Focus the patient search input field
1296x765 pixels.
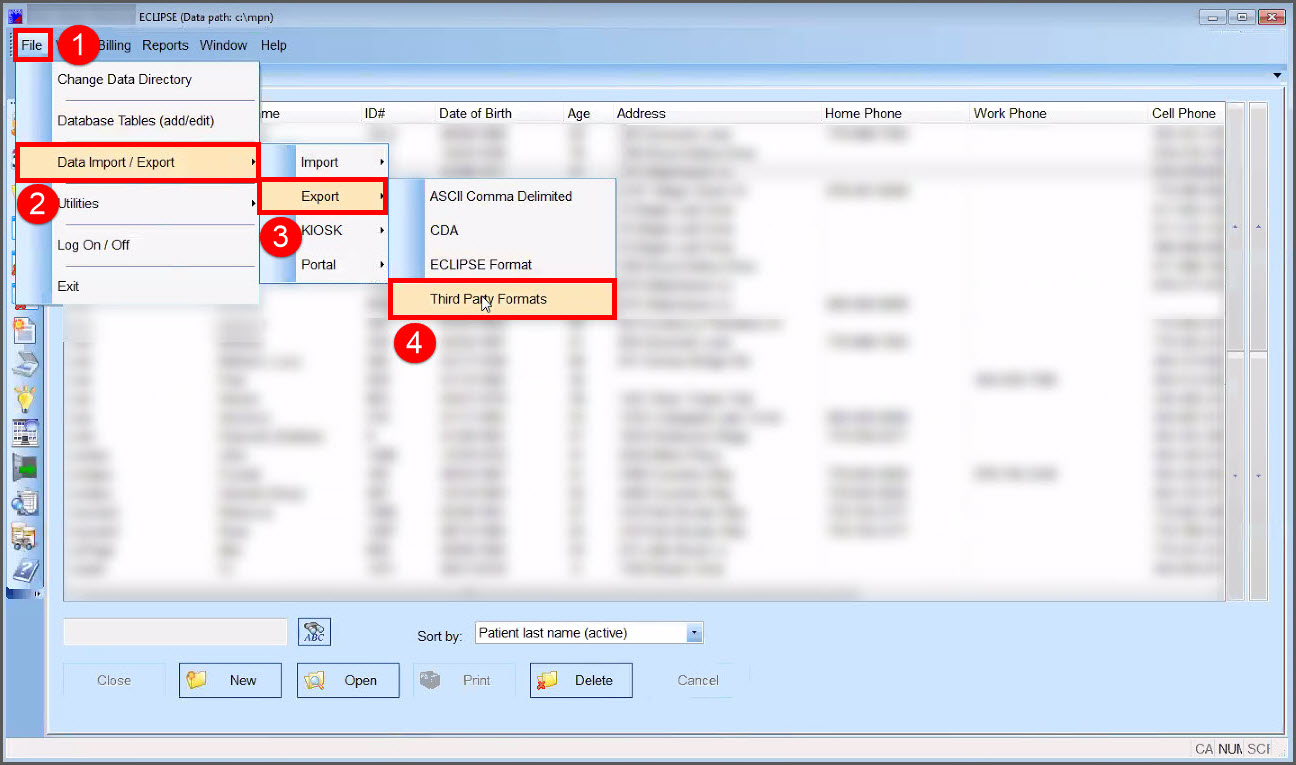[x=175, y=632]
